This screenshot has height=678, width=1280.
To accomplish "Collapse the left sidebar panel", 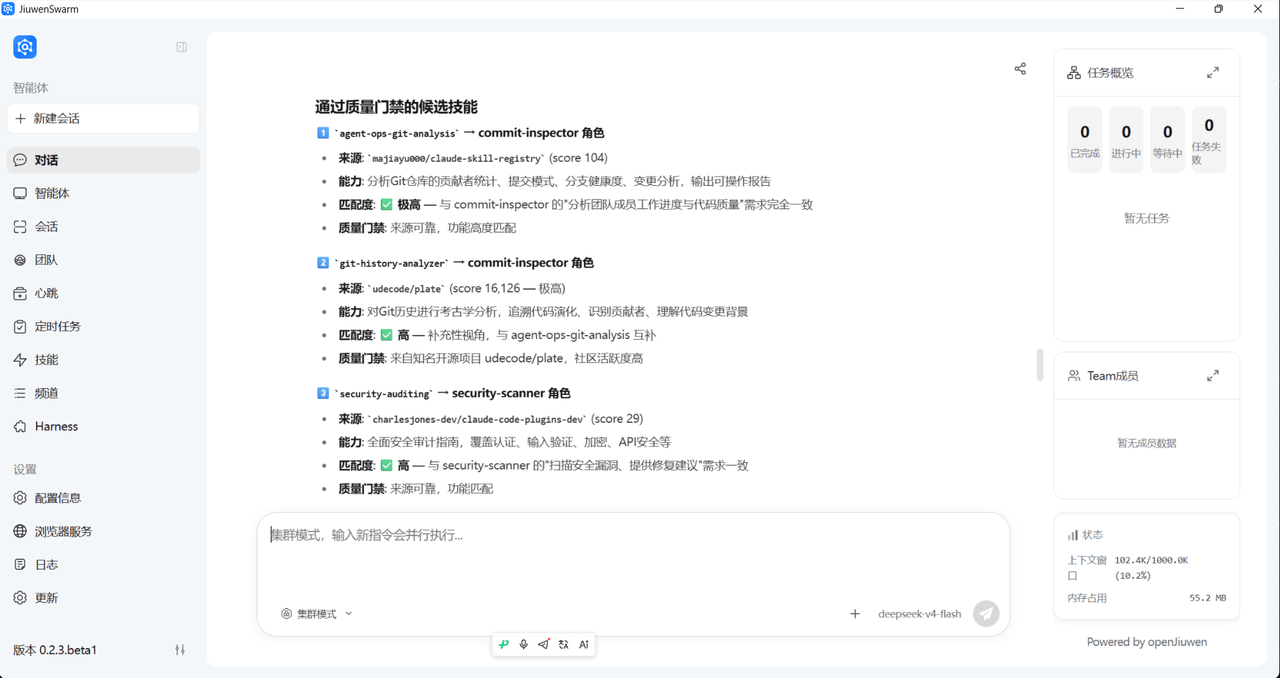I will pos(181,47).
